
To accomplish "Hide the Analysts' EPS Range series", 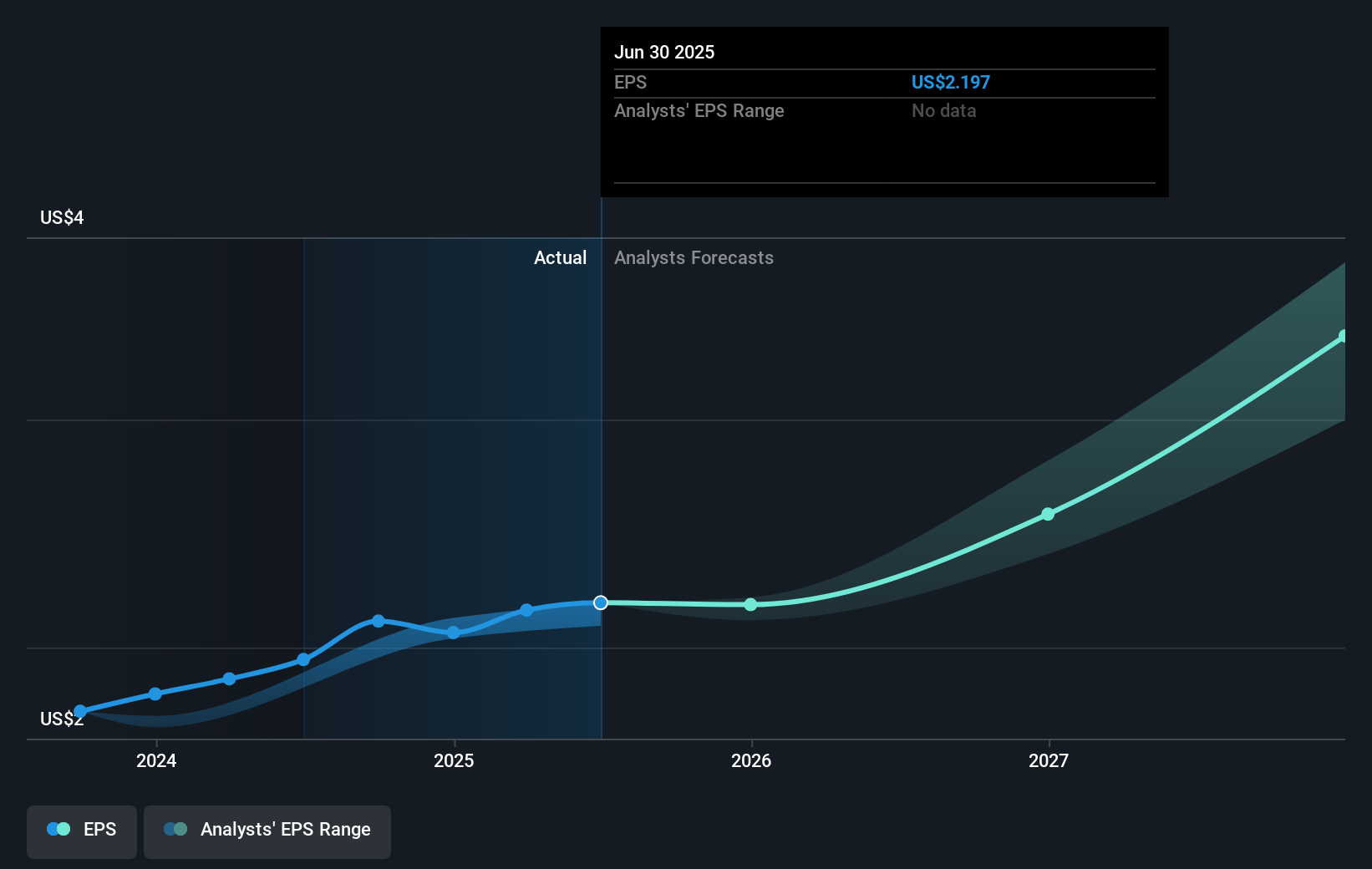I will [267, 831].
